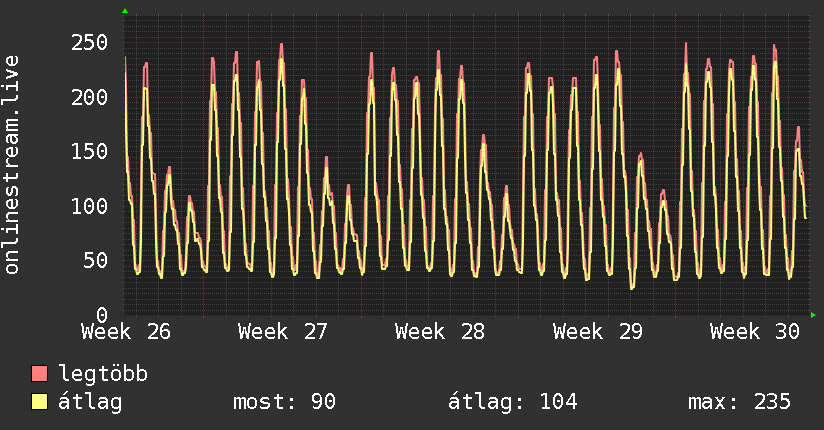Select the Week 30 axis label
This screenshot has width=824, height=430.
pos(755,332)
